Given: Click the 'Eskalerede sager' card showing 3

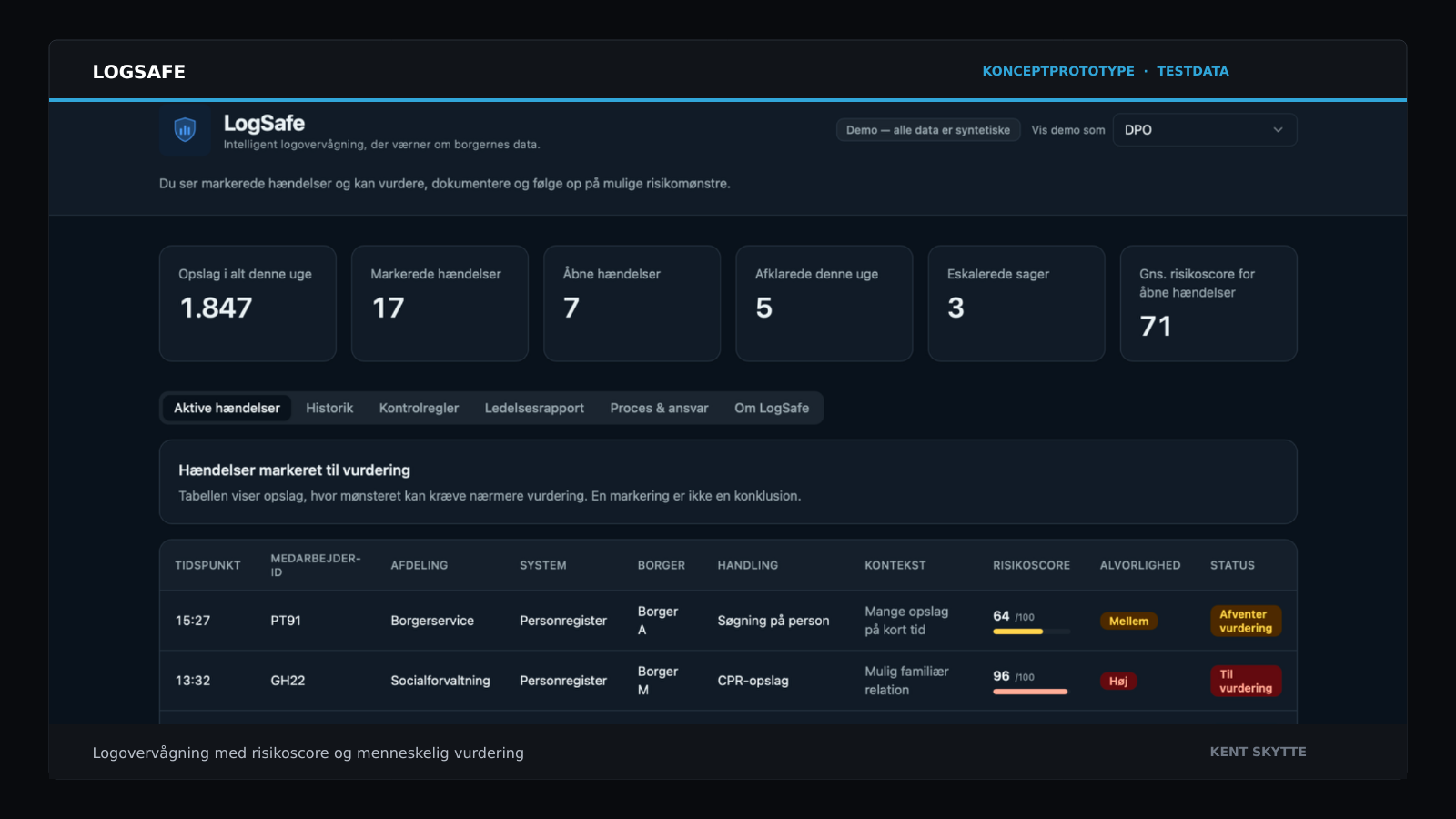Looking at the screenshot, I should (1016, 303).
